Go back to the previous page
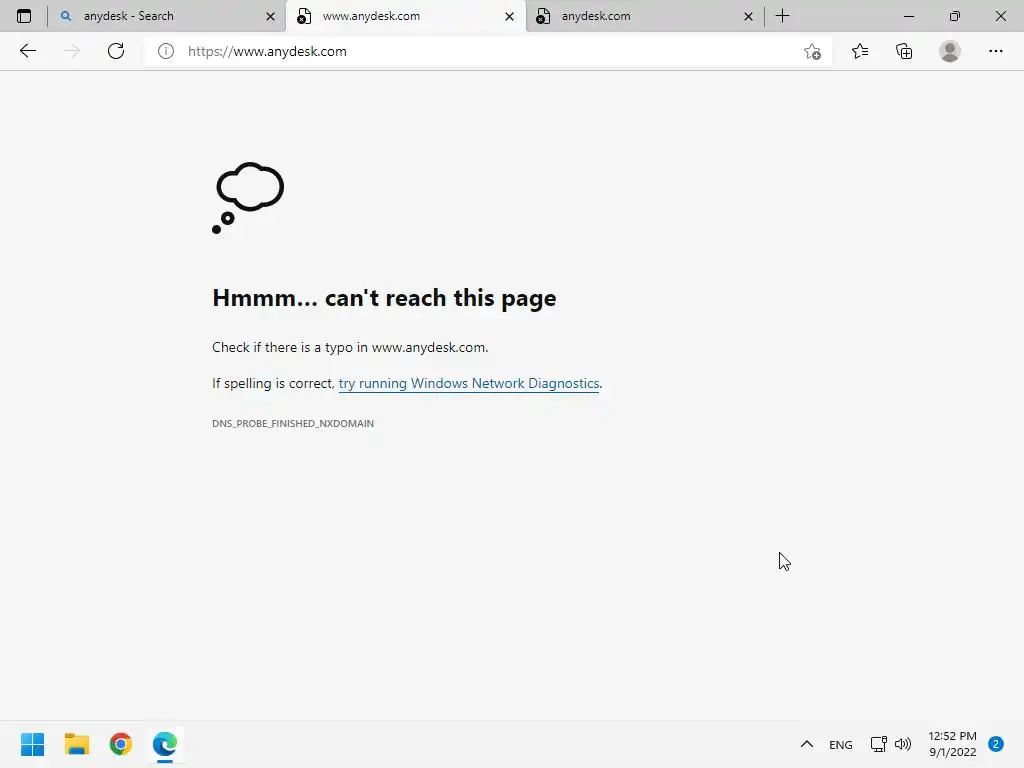Screen dimensions: 1024x768 click(x=27, y=51)
